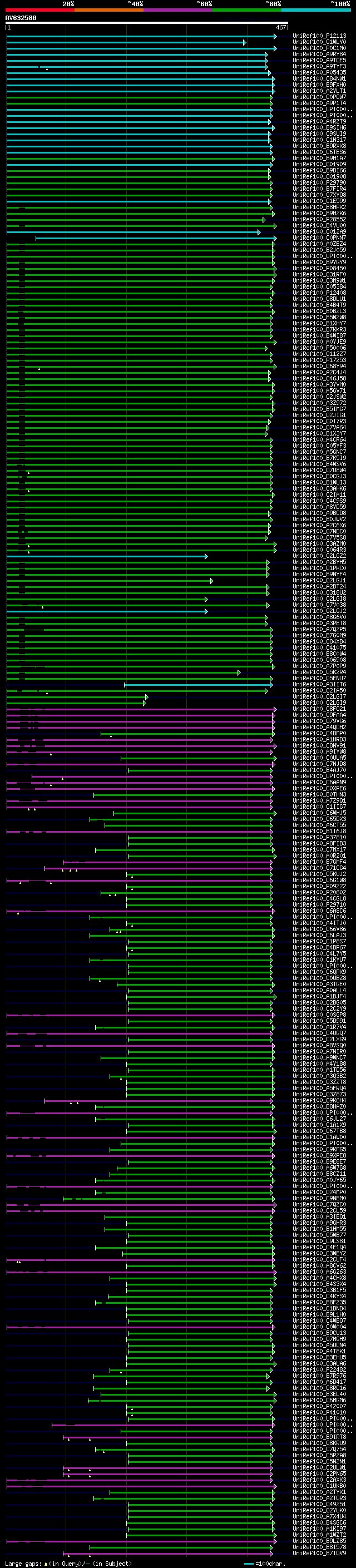
Task: Select UniRef100_Q84NW1 label
Action: [319, 78]
